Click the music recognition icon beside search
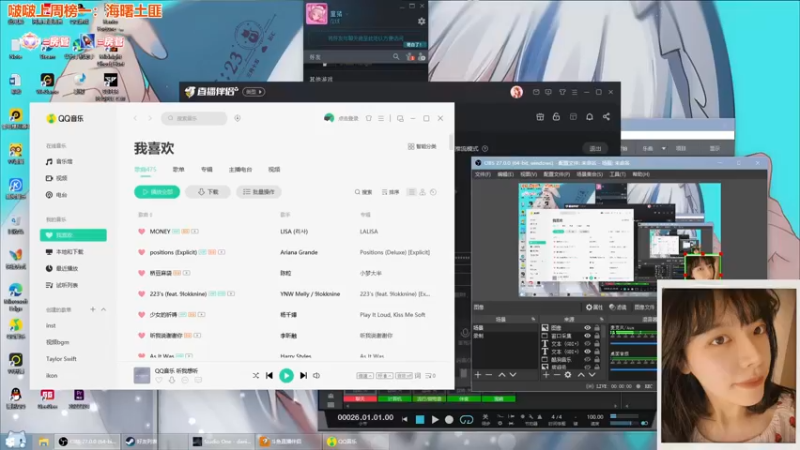The image size is (800, 450). coord(237,118)
